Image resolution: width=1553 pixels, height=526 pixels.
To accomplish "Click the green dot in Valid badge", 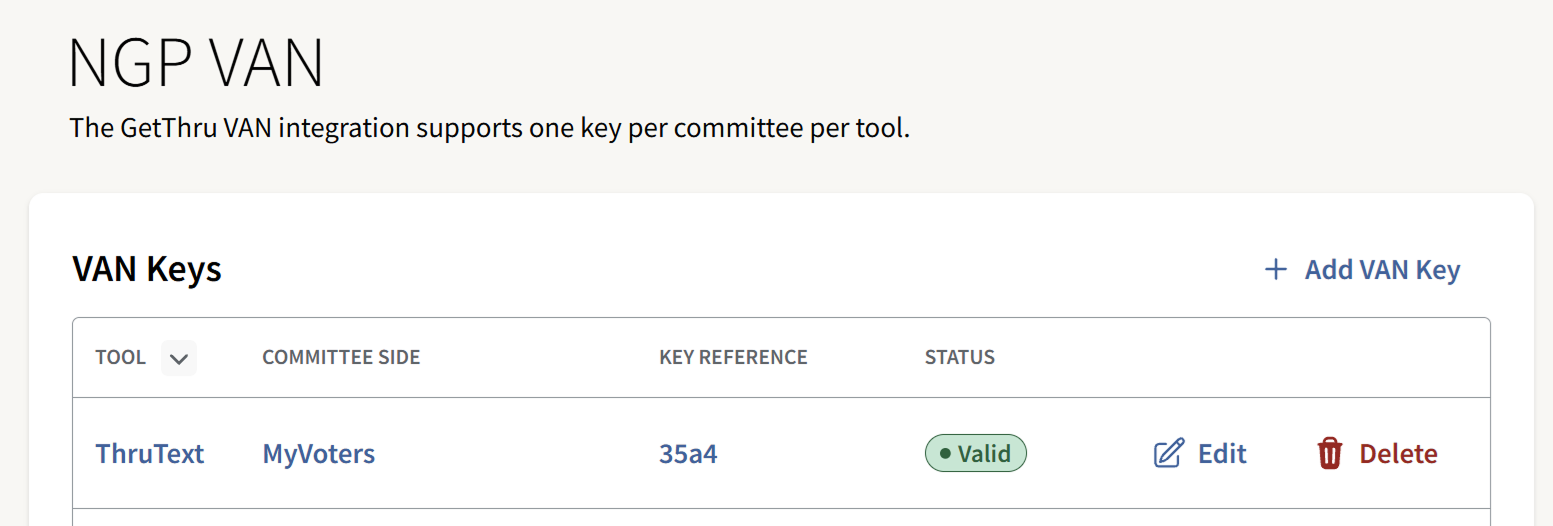I will click(x=945, y=454).
